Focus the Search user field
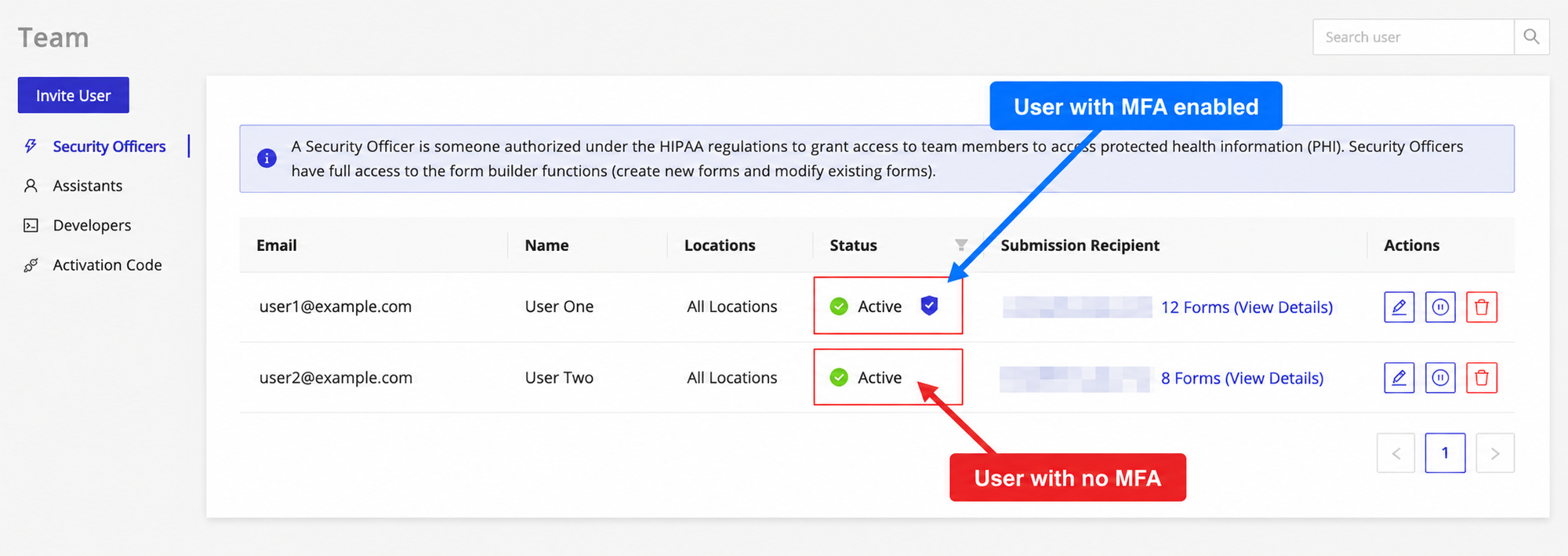The image size is (1568, 556). pyautogui.click(x=1413, y=37)
